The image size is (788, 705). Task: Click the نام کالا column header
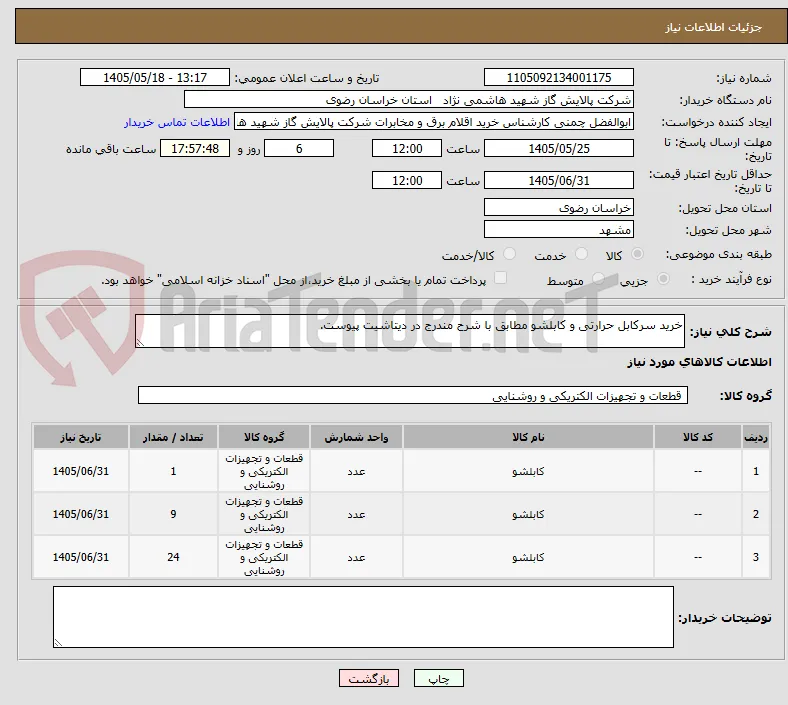pos(528,437)
